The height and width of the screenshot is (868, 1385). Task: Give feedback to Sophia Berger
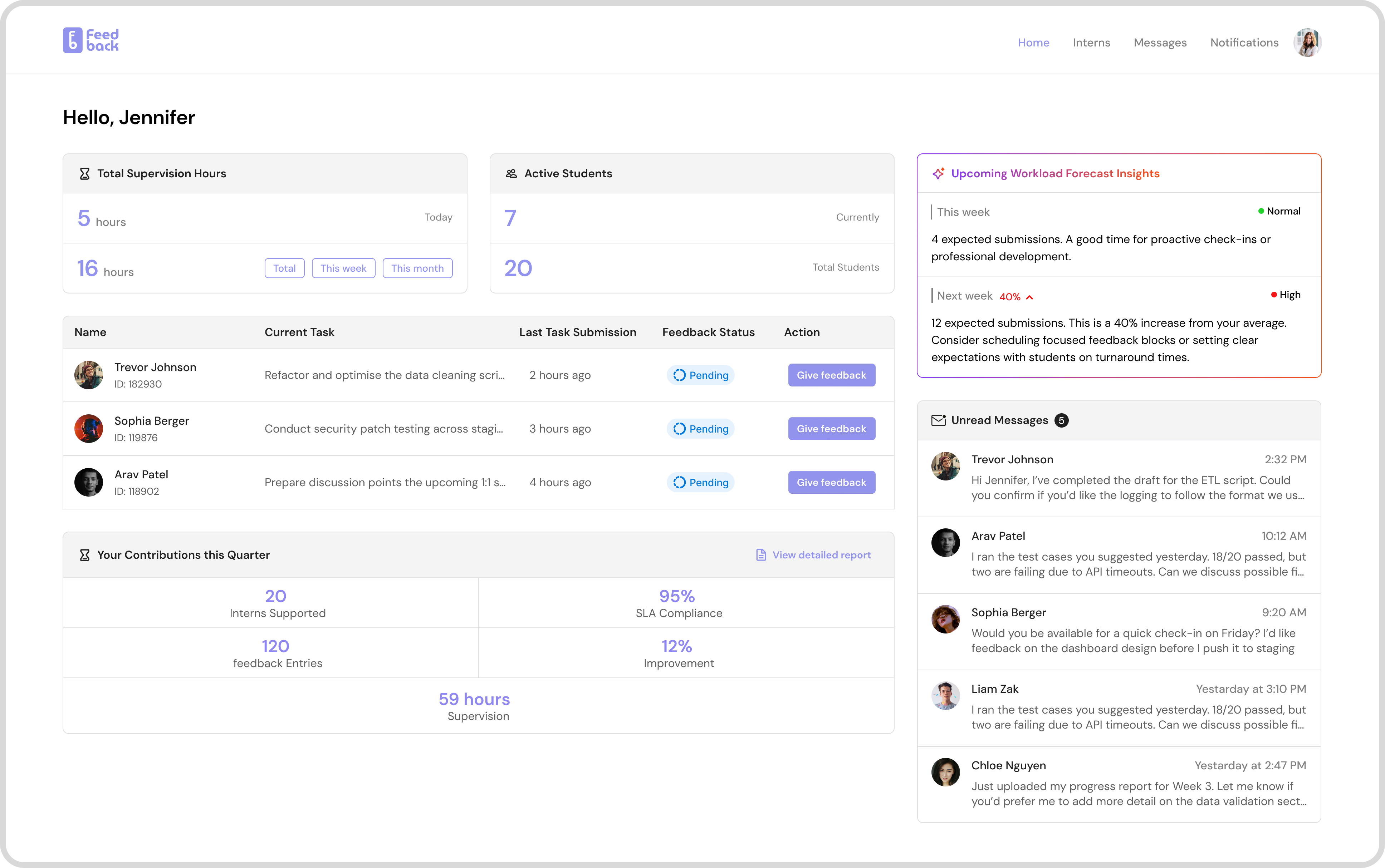(x=831, y=429)
